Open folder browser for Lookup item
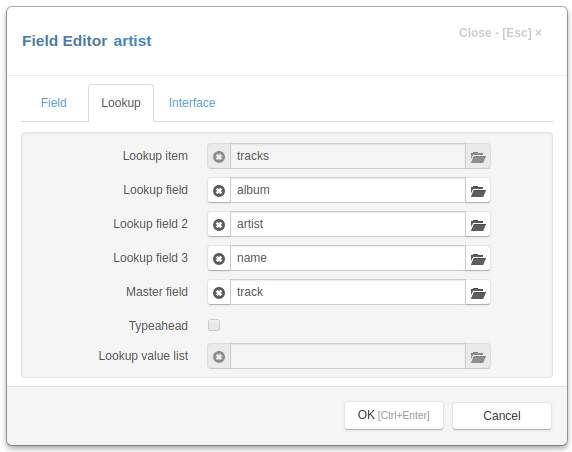The height and width of the screenshot is (452, 572). tap(478, 157)
